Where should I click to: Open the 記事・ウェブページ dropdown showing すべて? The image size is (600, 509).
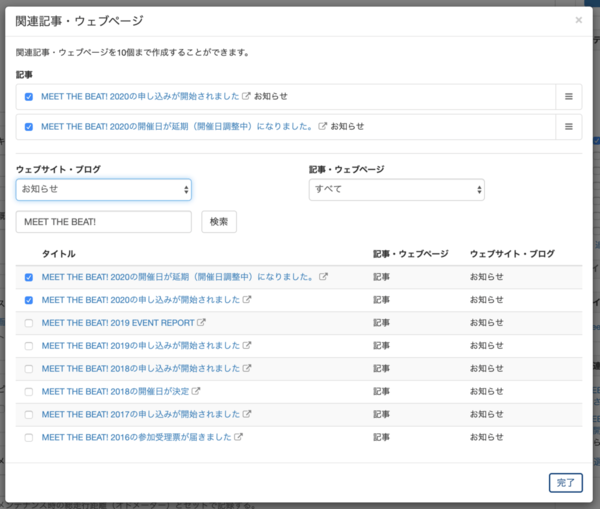point(397,189)
